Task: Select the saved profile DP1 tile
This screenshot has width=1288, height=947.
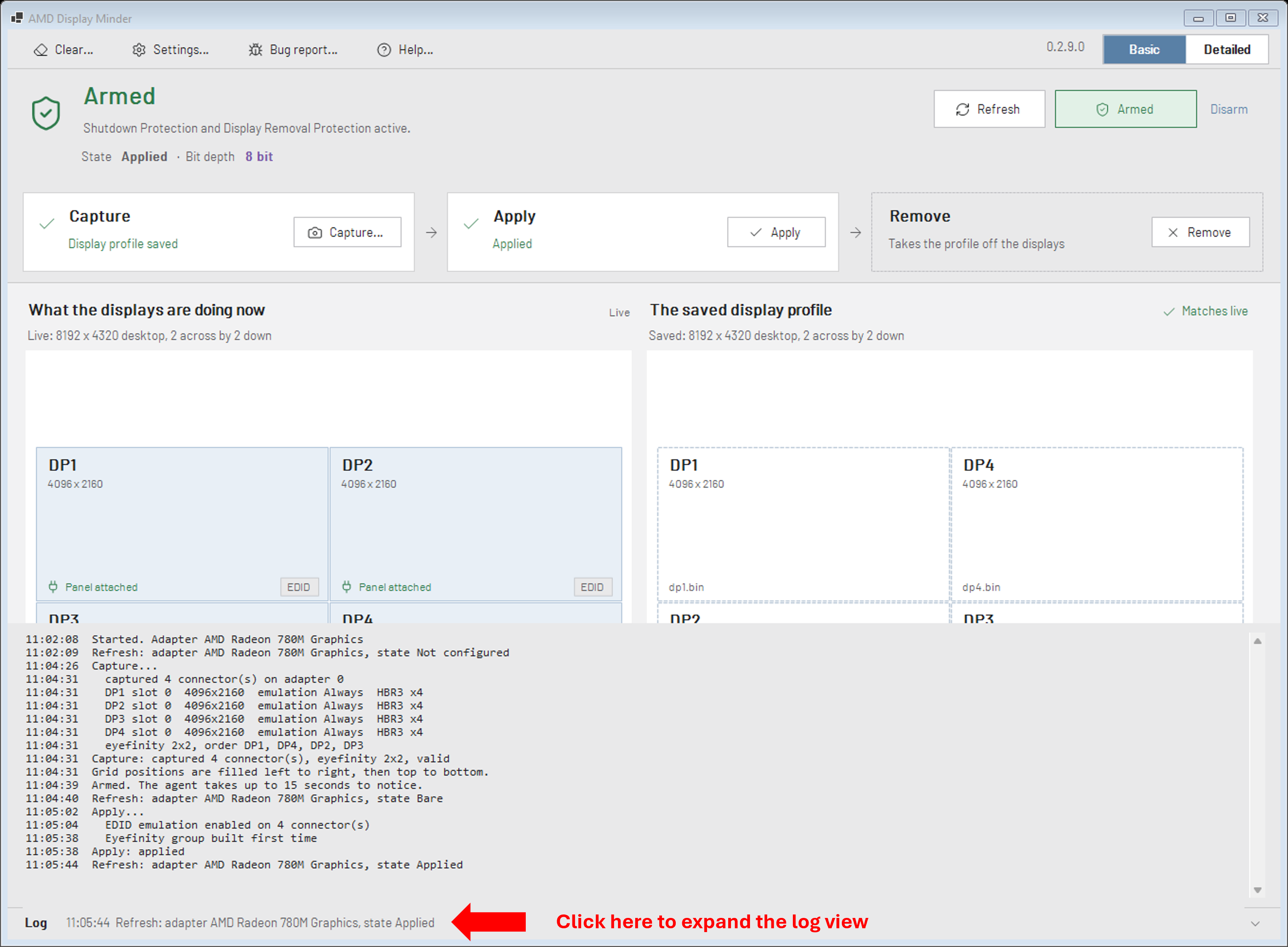Action: [x=803, y=524]
